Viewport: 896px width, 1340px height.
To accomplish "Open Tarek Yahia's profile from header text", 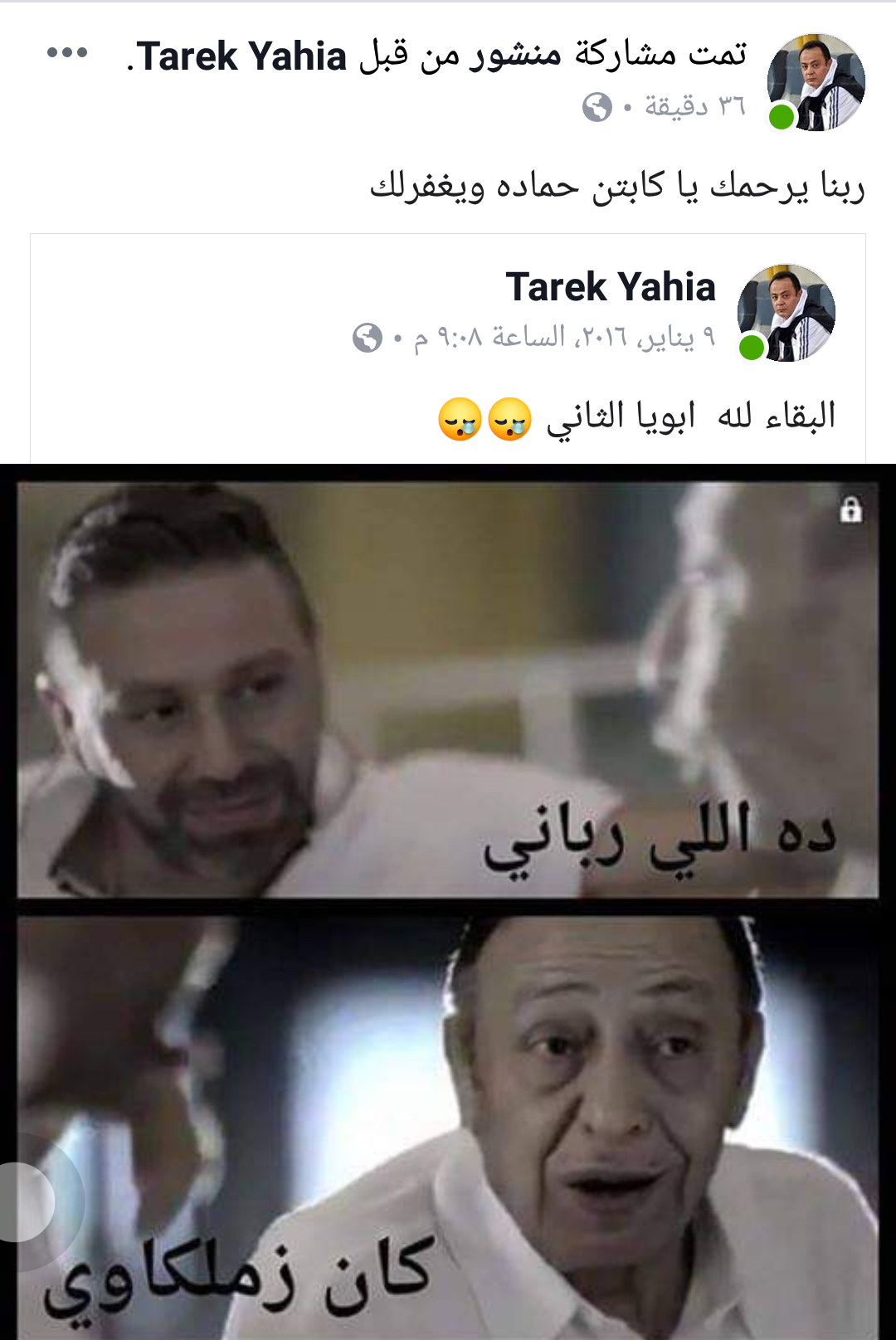I will coord(241,56).
